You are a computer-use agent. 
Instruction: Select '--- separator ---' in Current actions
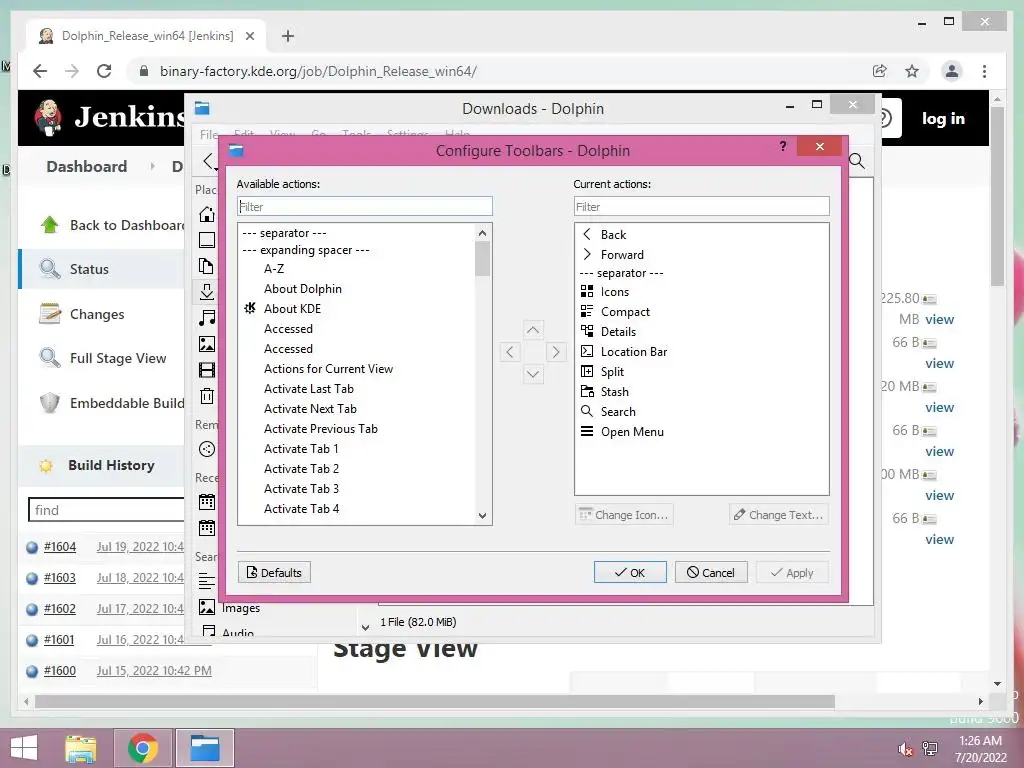(621, 273)
